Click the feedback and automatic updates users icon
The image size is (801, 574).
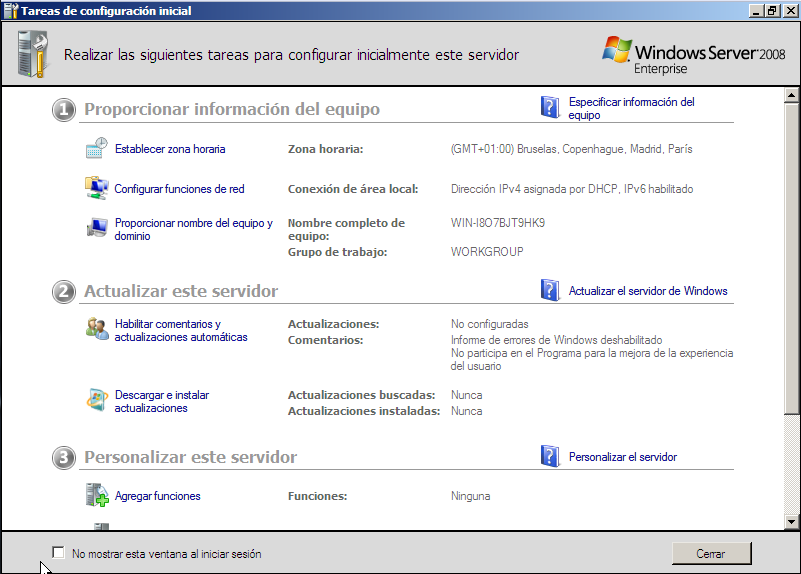97,329
